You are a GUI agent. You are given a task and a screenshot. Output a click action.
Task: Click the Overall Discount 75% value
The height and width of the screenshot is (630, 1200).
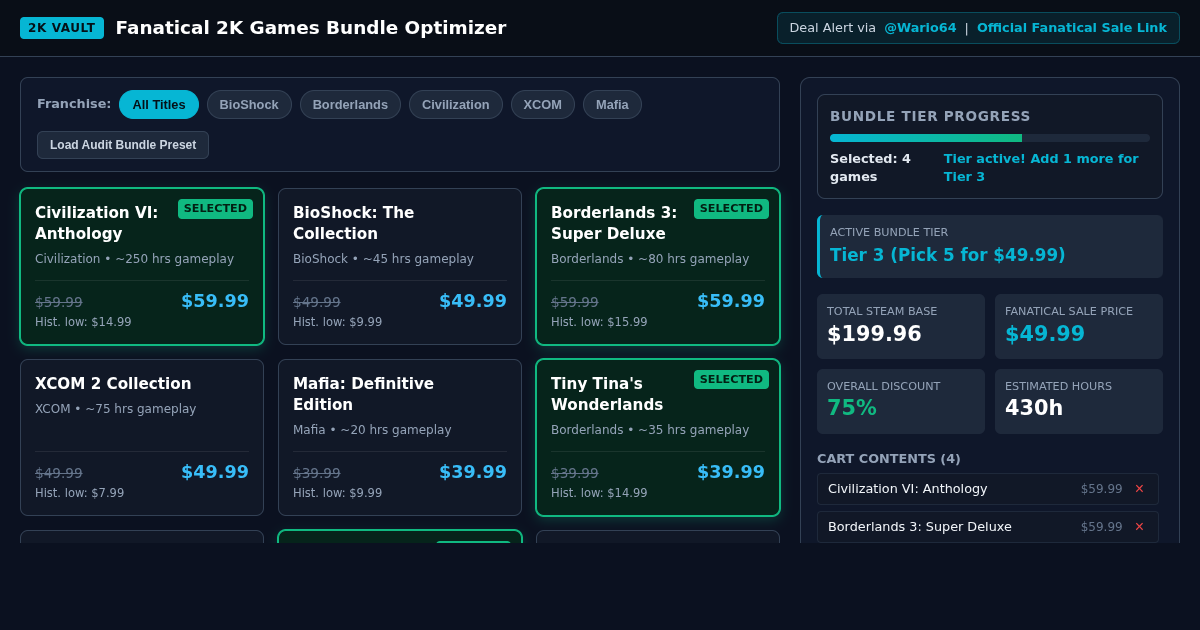coord(852,408)
